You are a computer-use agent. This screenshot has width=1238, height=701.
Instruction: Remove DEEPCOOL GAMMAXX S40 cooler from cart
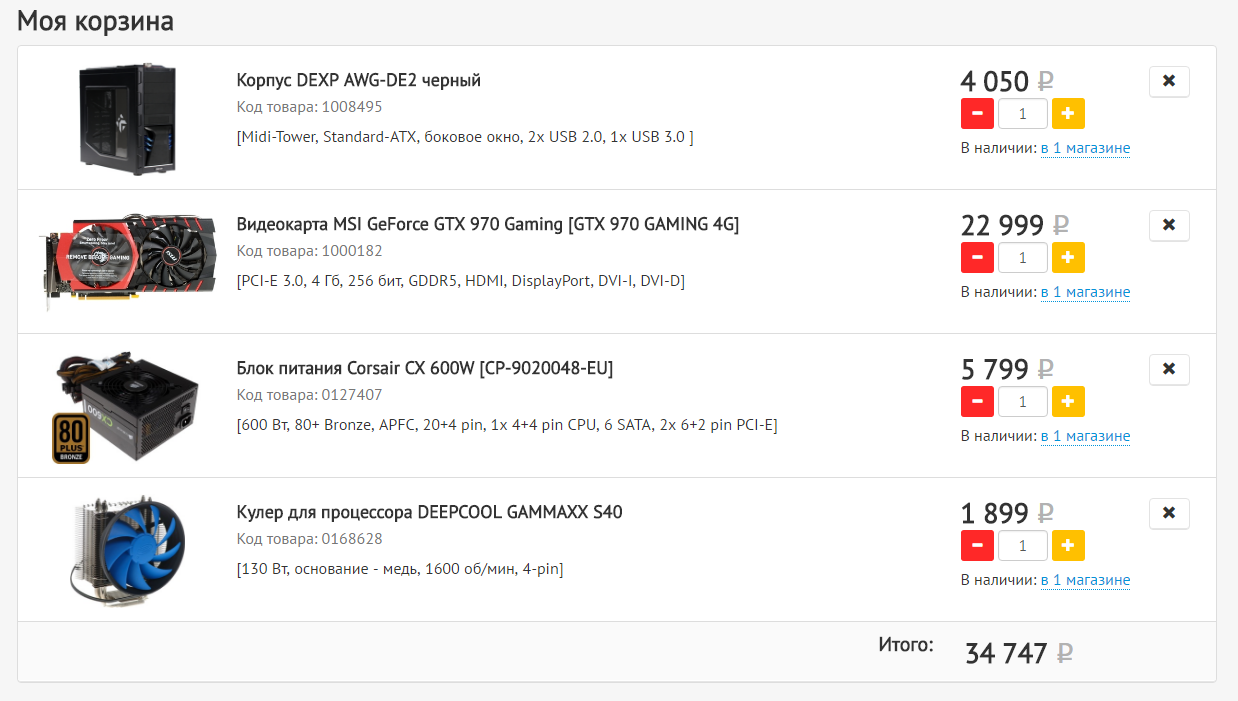pyautogui.click(x=1169, y=514)
